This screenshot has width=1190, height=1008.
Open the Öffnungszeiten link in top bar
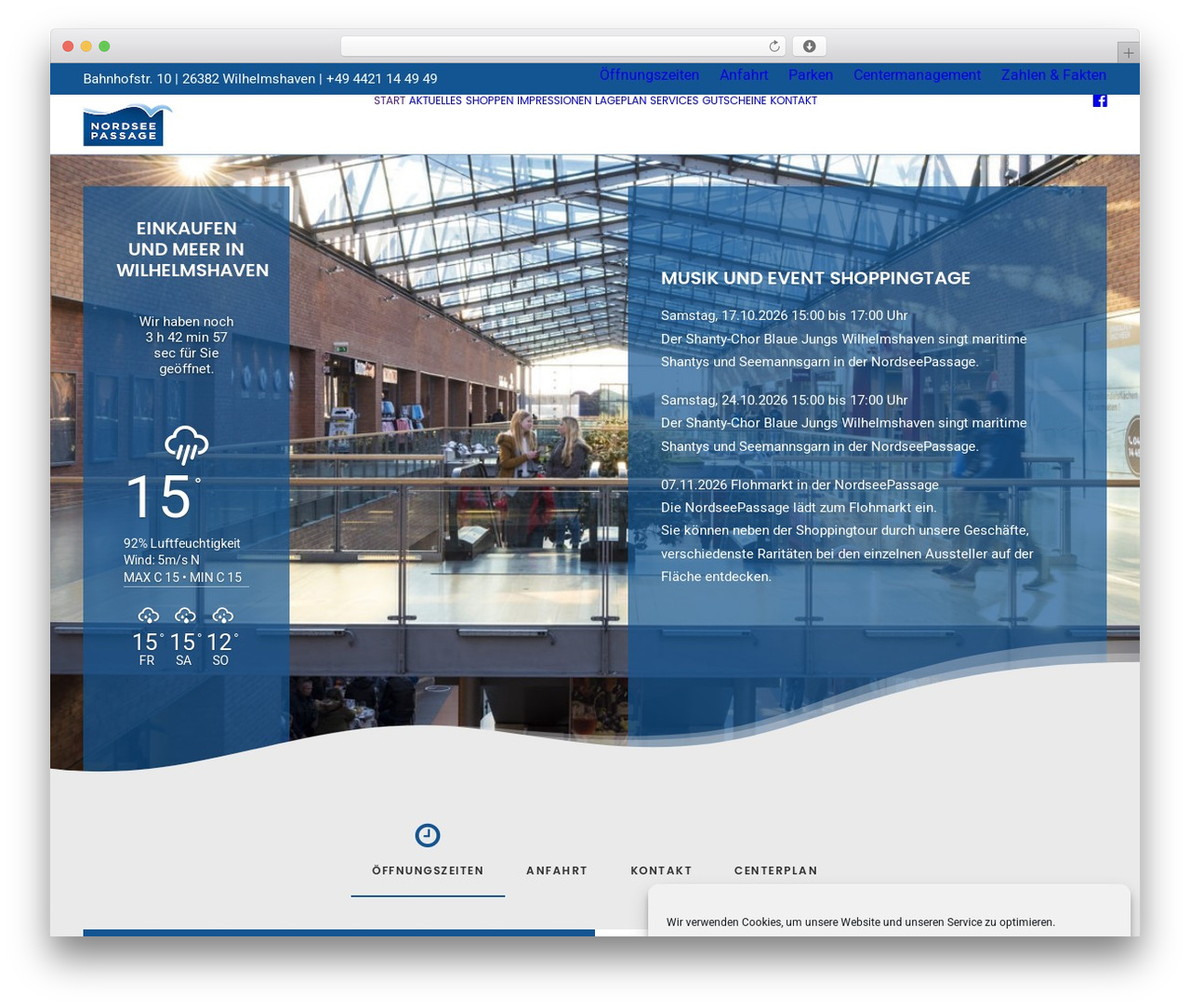pos(649,75)
